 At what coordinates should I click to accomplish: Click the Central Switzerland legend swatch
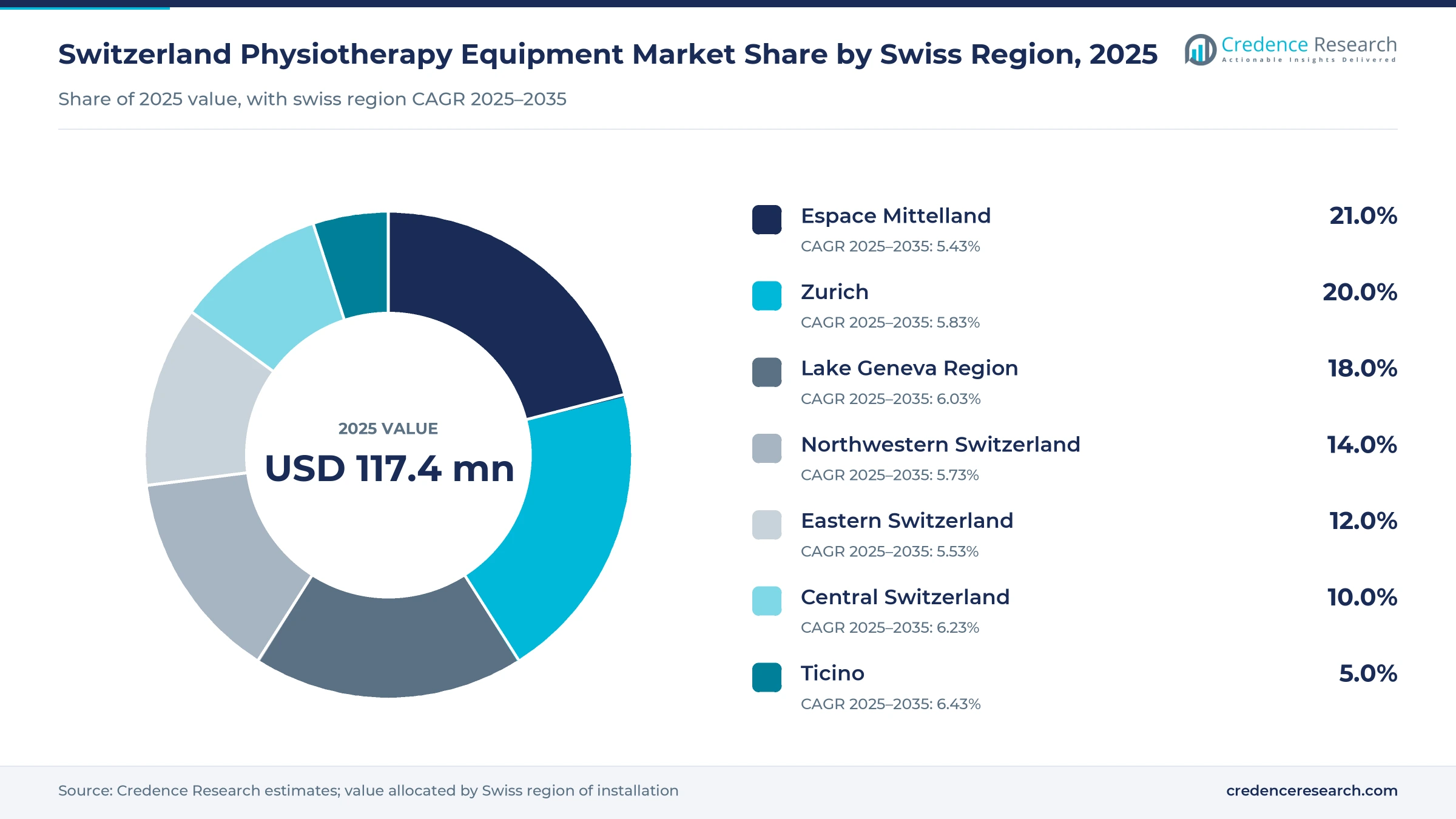pos(767,601)
